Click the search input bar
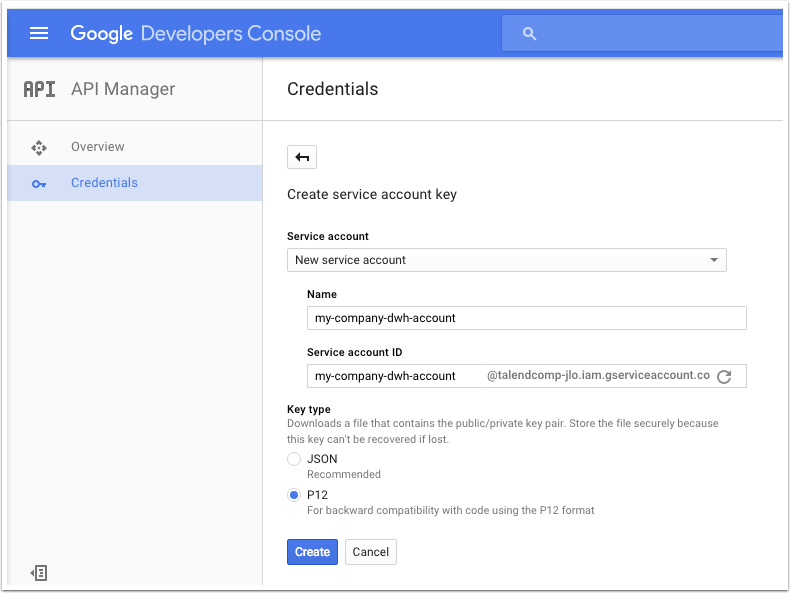 click(x=642, y=33)
